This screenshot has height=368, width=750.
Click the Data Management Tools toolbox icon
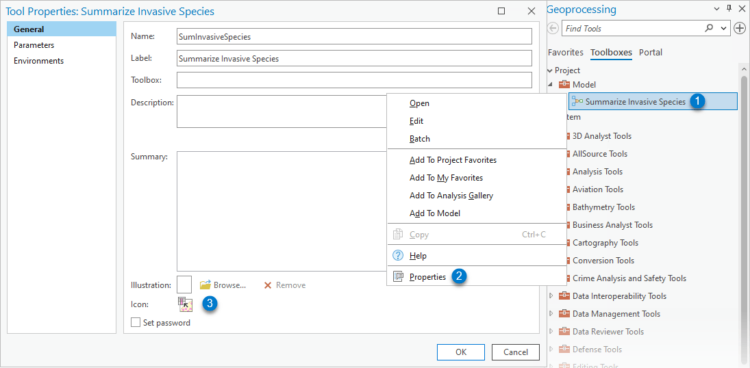pyautogui.click(x=564, y=314)
